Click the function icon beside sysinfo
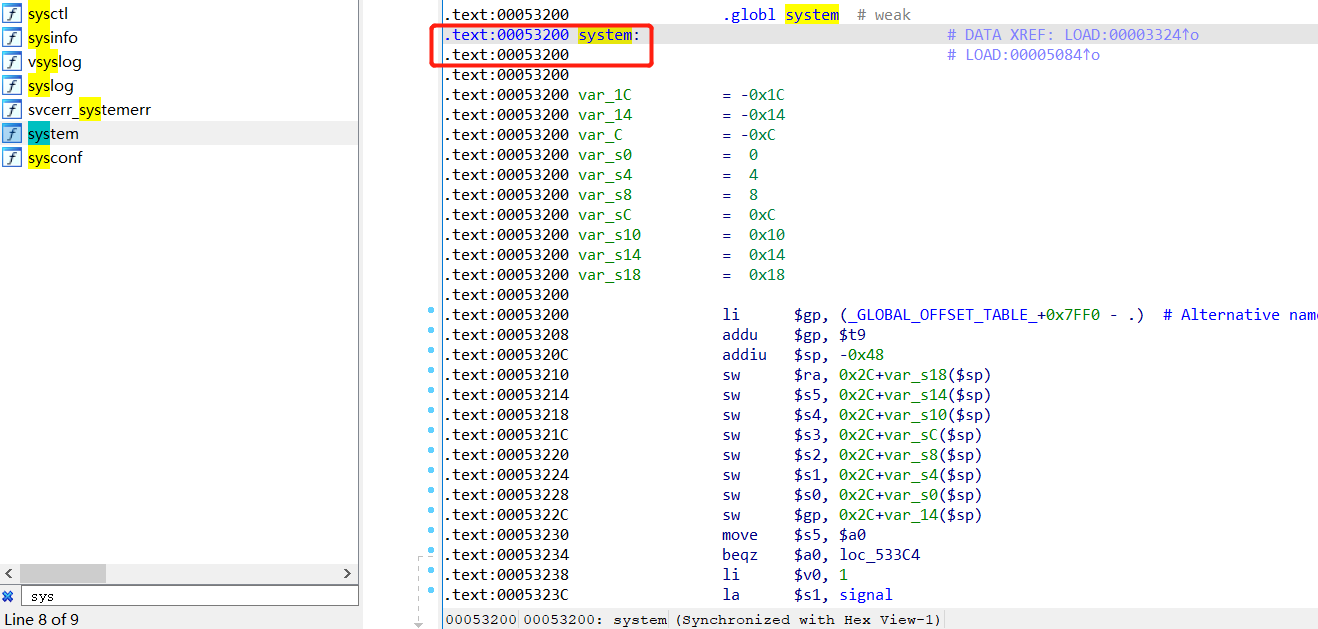This screenshot has height=629, width=1318. [x=12, y=38]
